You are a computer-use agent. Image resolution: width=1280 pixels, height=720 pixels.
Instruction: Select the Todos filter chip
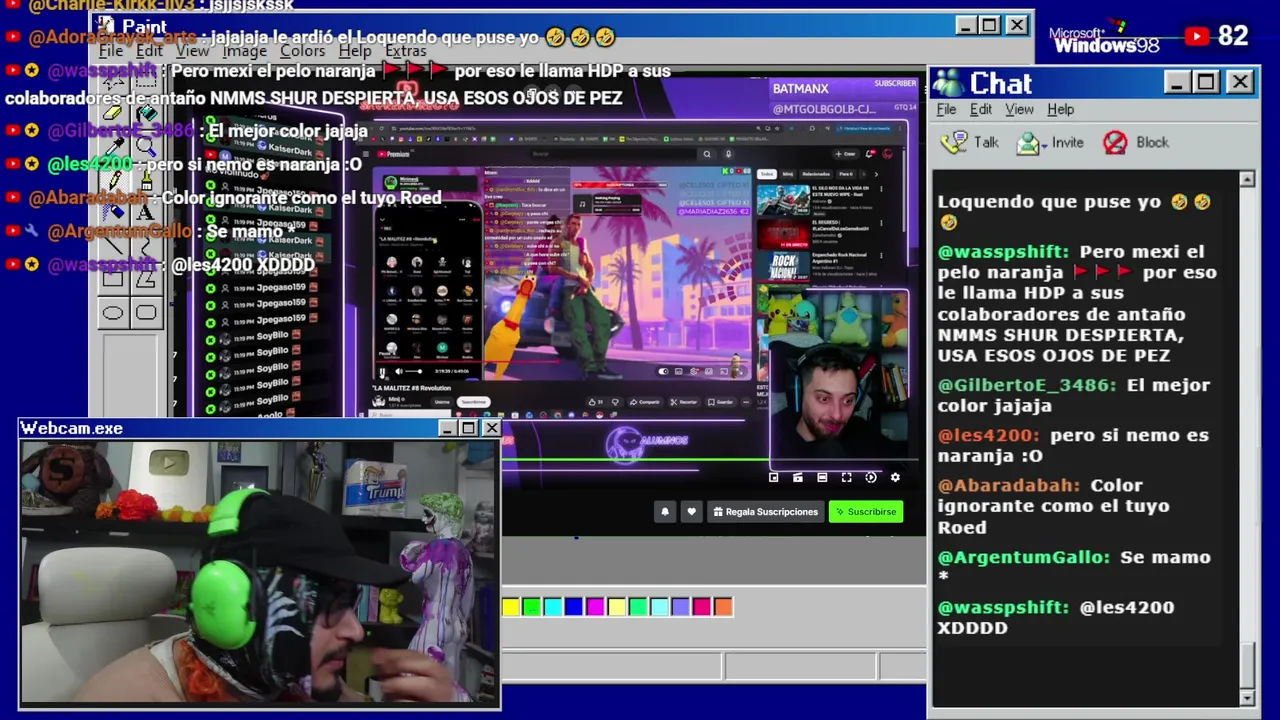[767, 174]
